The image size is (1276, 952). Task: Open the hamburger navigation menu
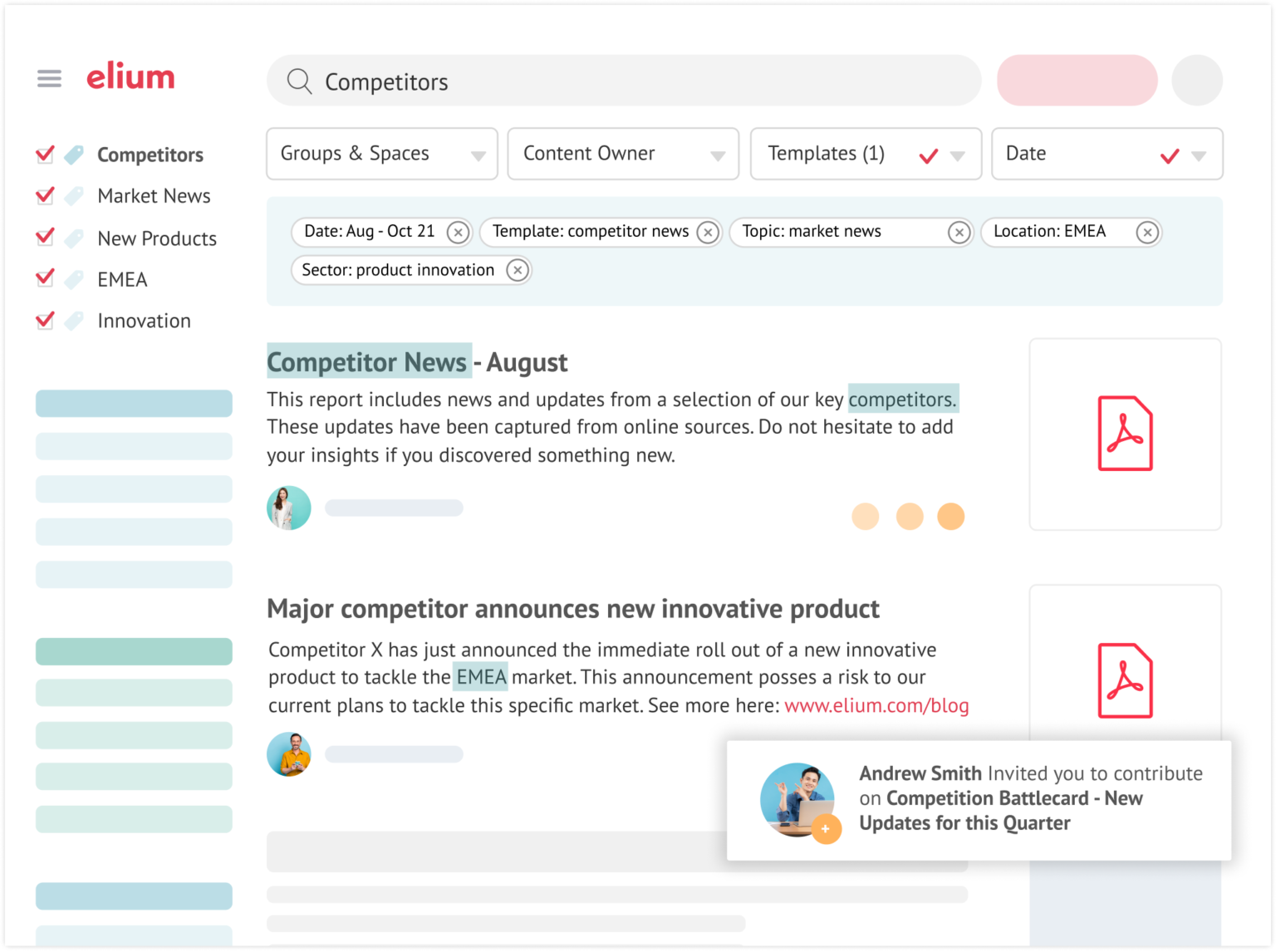49,77
